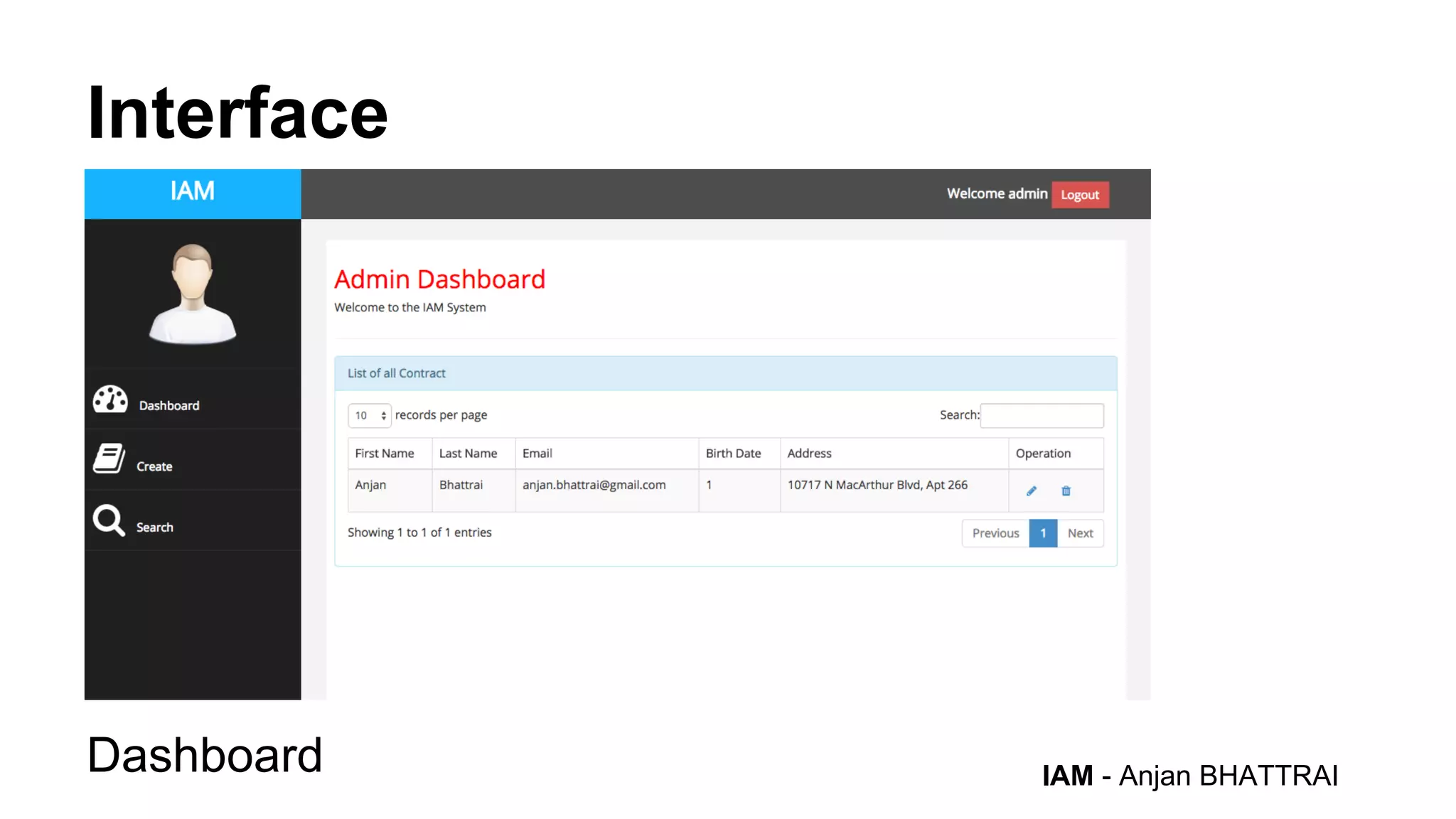Click 'Showing 1 to 1 of 1 entries'

[x=419, y=532]
